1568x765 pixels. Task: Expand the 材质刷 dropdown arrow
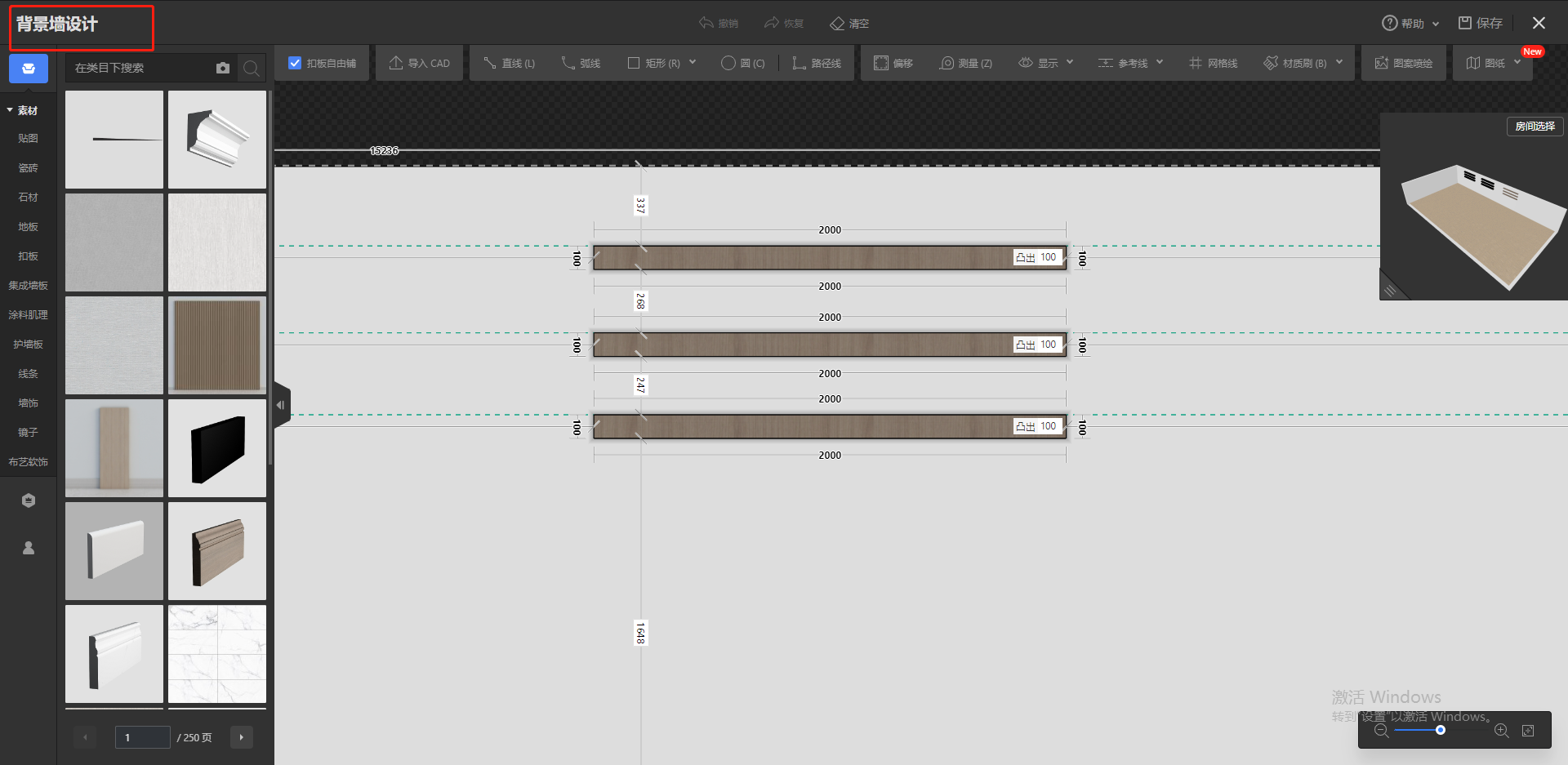coord(1339,62)
